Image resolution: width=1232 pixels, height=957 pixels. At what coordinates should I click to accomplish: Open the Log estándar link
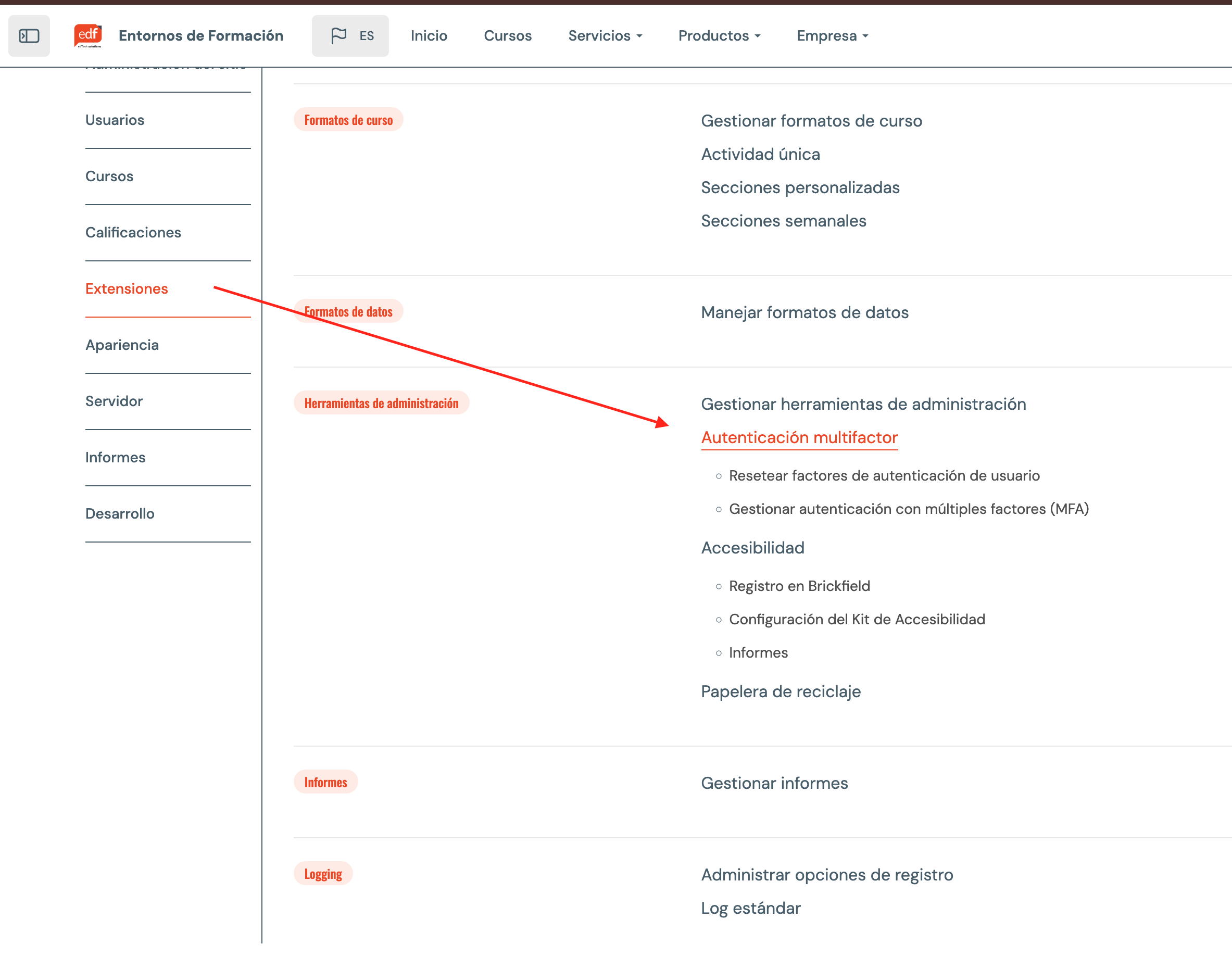tap(750, 908)
